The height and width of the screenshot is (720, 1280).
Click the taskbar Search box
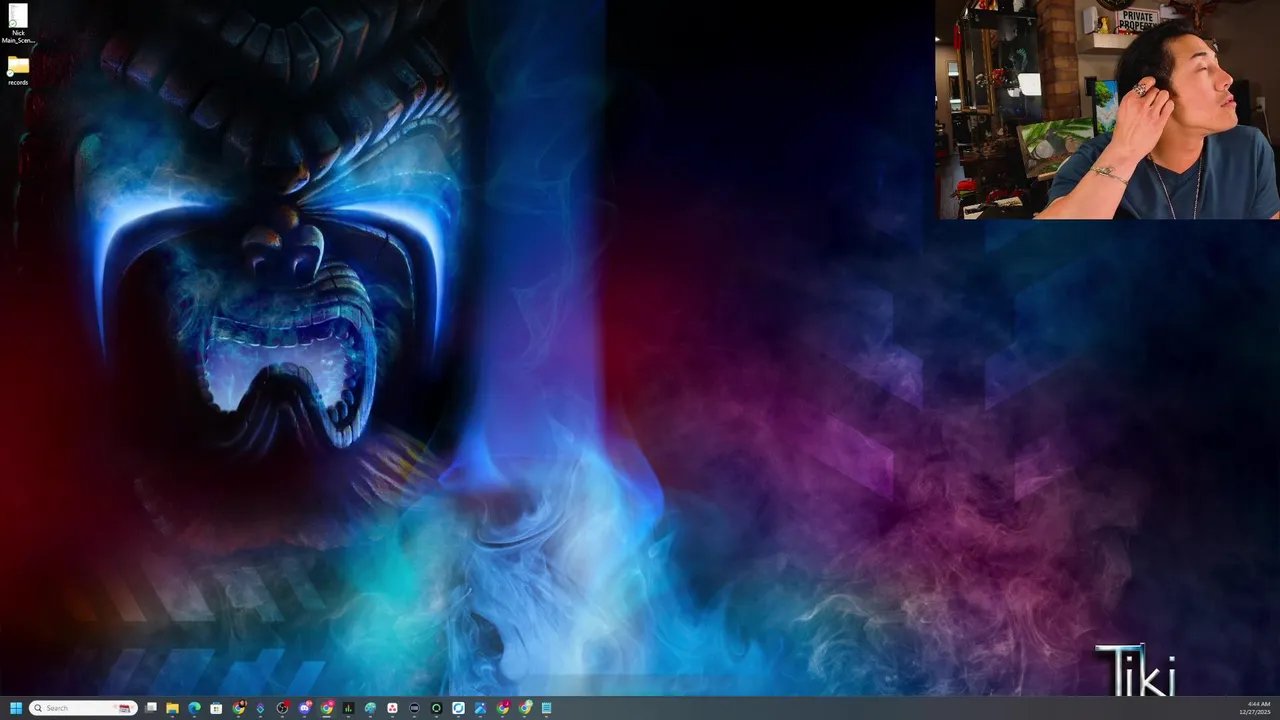pos(83,708)
